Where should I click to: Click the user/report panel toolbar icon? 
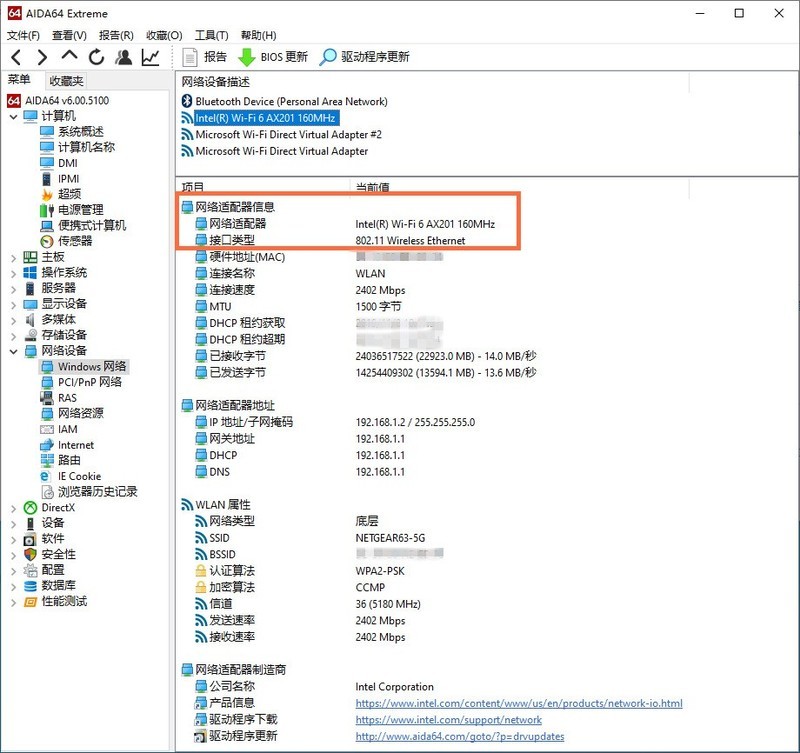124,57
